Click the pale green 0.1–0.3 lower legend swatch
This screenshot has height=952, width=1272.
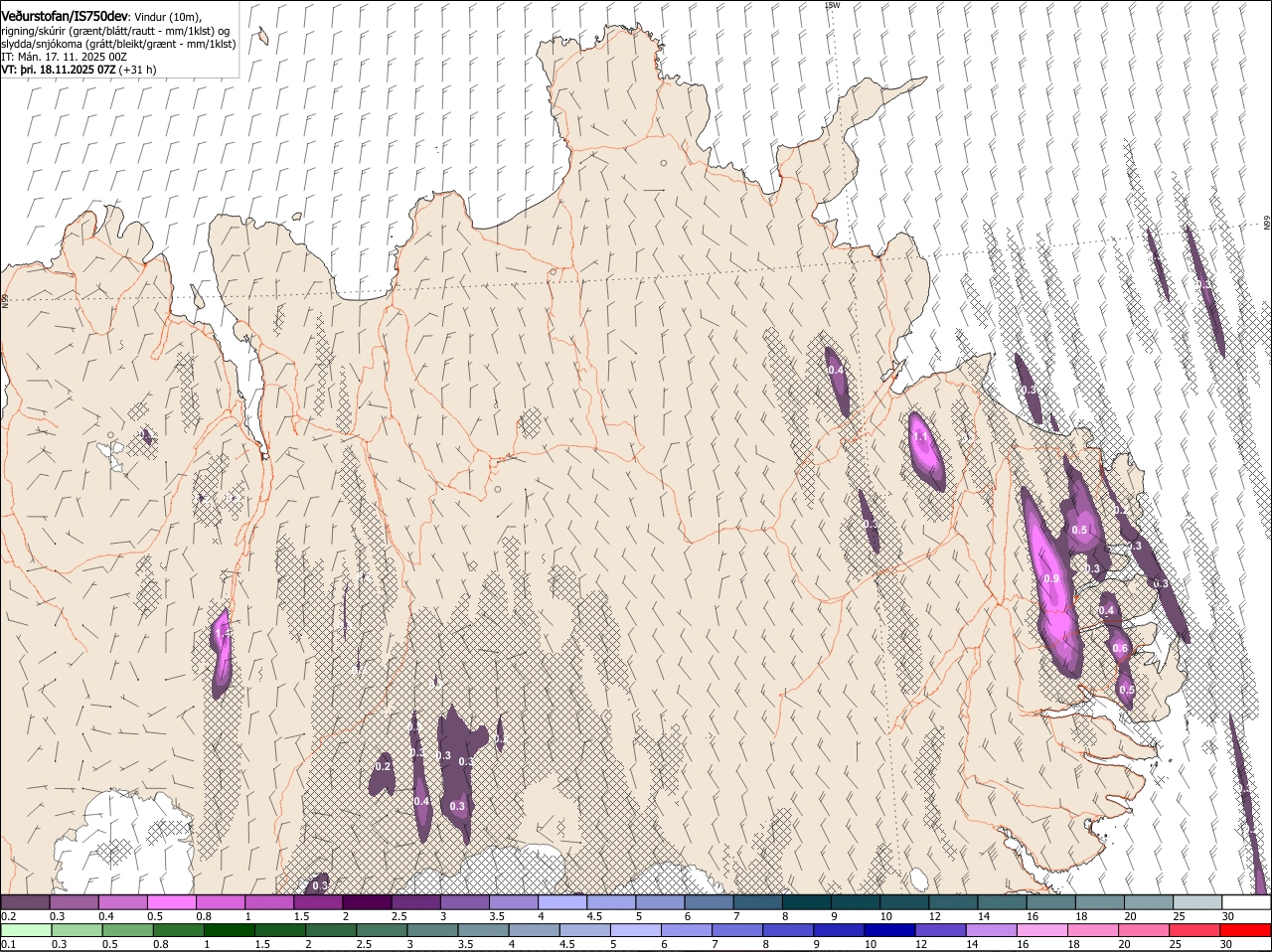(x=26, y=930)
